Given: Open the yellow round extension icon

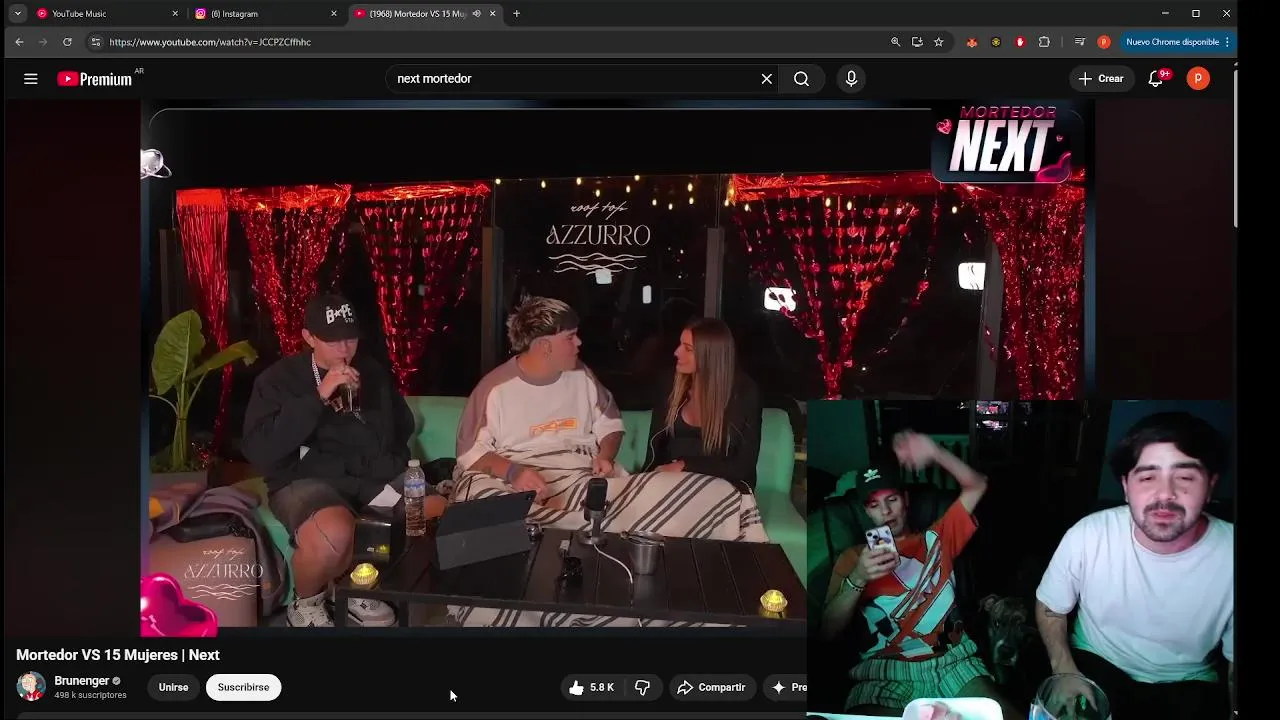Looking at the screenshot, I should [x=996, y=42].
